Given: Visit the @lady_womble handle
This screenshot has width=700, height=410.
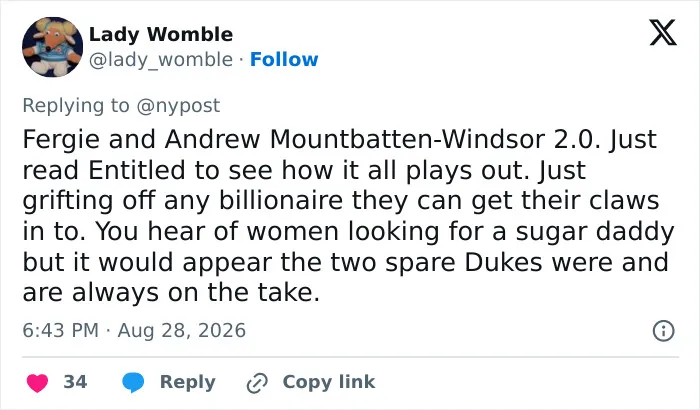Looking at the screenshot, I should (x=161, y=59).
